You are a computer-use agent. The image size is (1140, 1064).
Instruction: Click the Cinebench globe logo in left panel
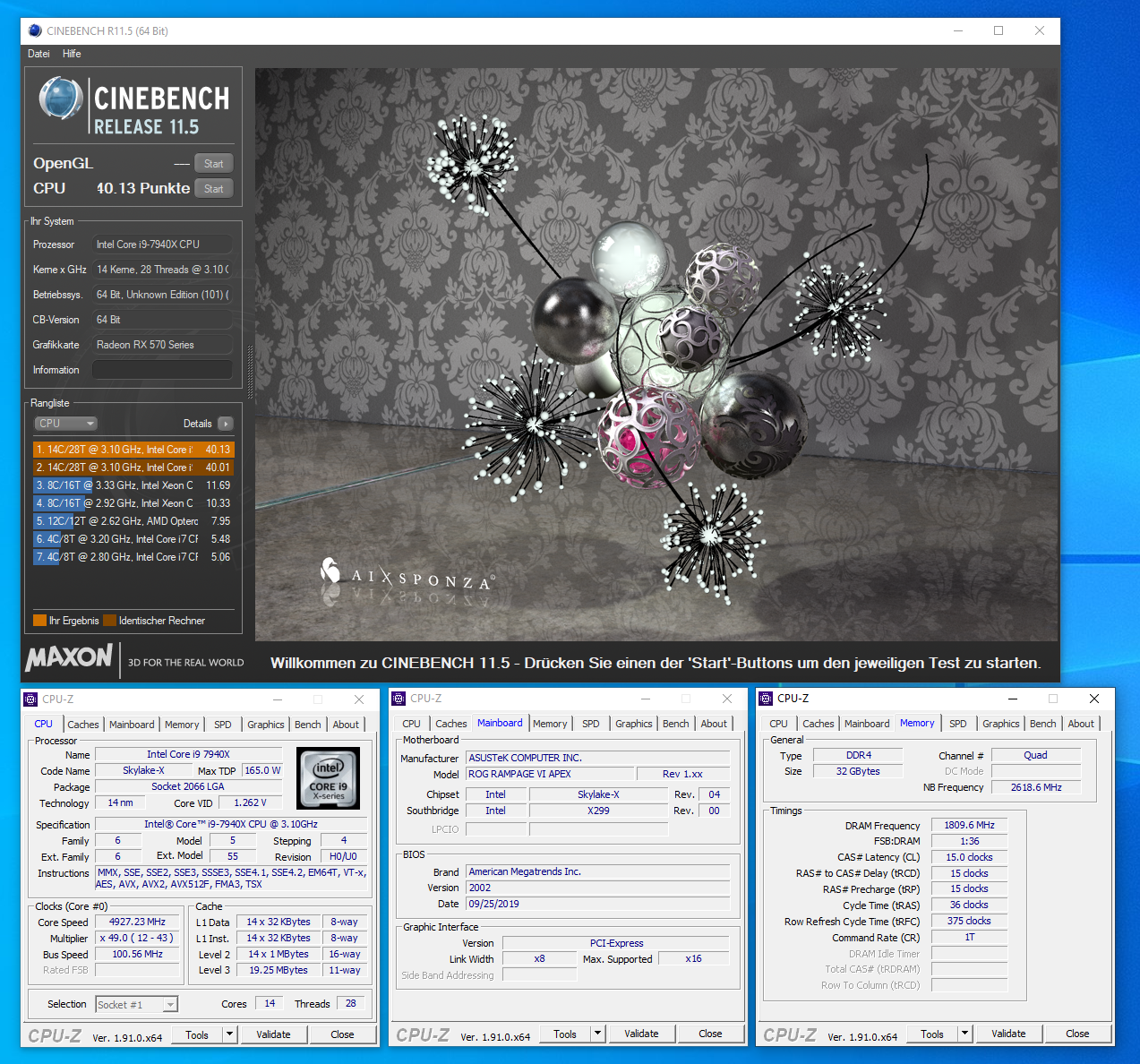[61, 99]
